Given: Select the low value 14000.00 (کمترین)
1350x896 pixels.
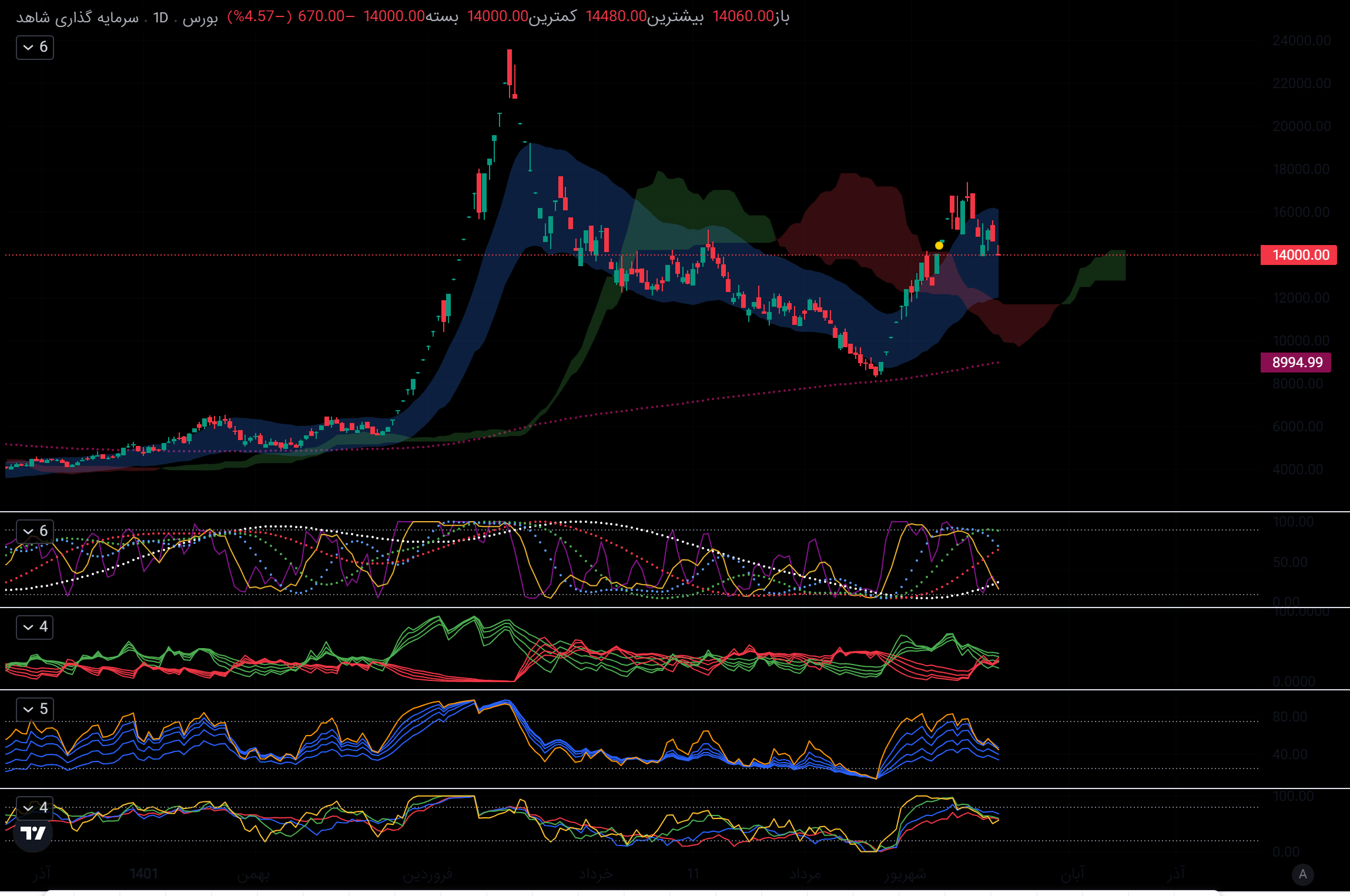Looking at the screenshot, I should [x=498, y=16].
